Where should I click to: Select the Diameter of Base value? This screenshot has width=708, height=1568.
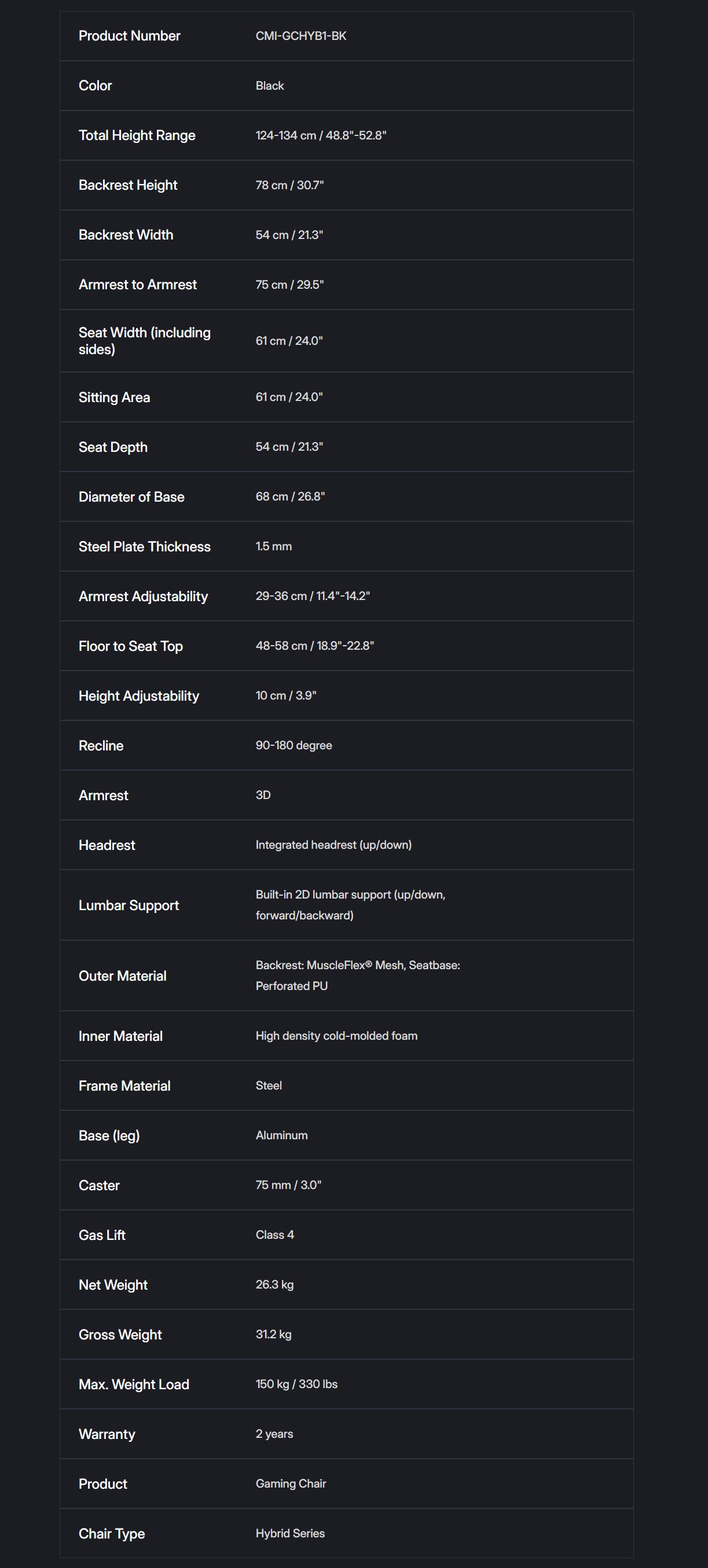click(x=290, y=496)
